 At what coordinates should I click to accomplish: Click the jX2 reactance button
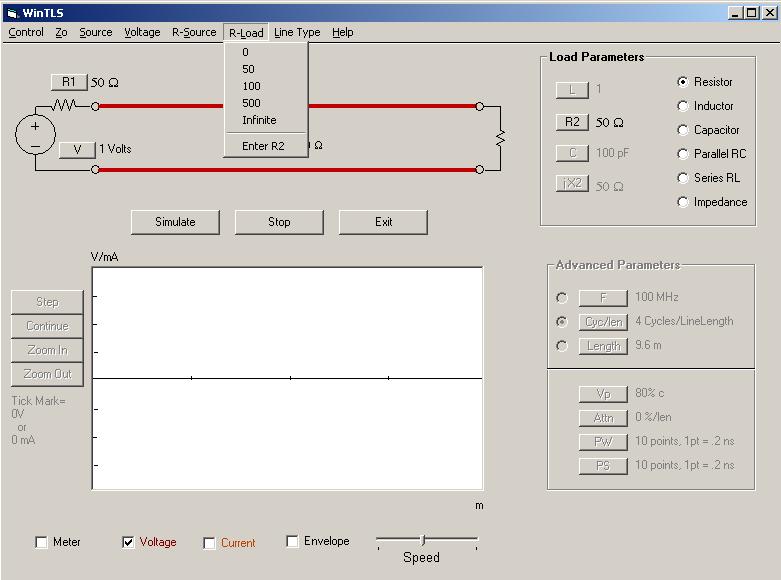(x=572, y=183)
